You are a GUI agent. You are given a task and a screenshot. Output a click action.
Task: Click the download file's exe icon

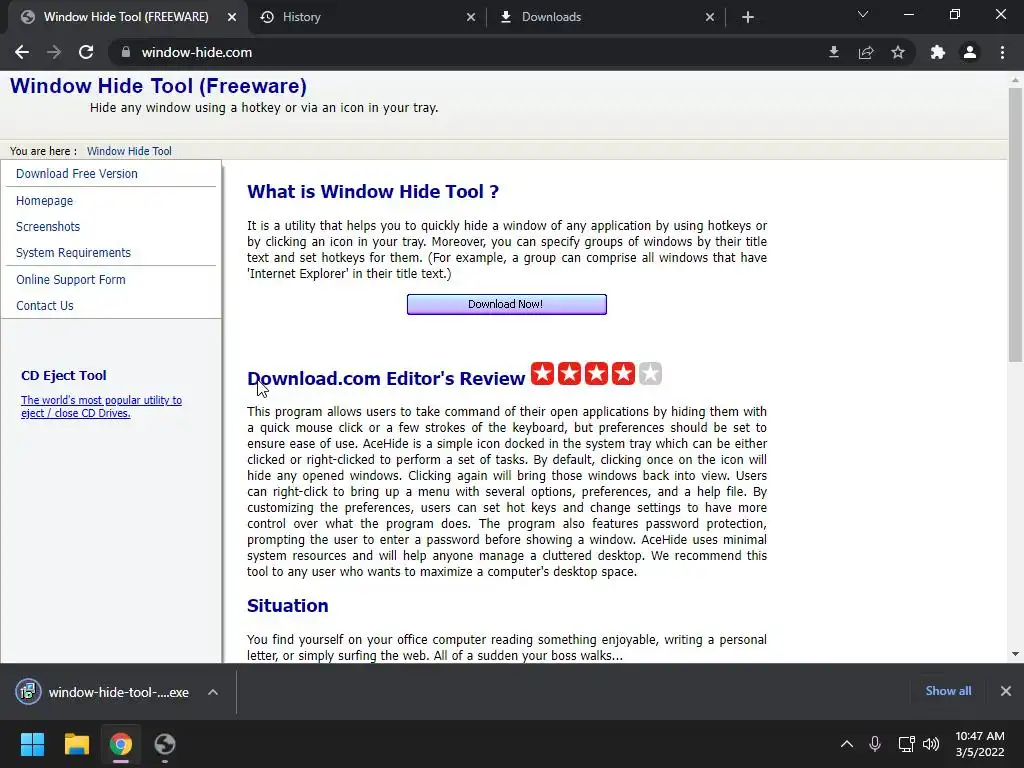click(x=28, y=692)
